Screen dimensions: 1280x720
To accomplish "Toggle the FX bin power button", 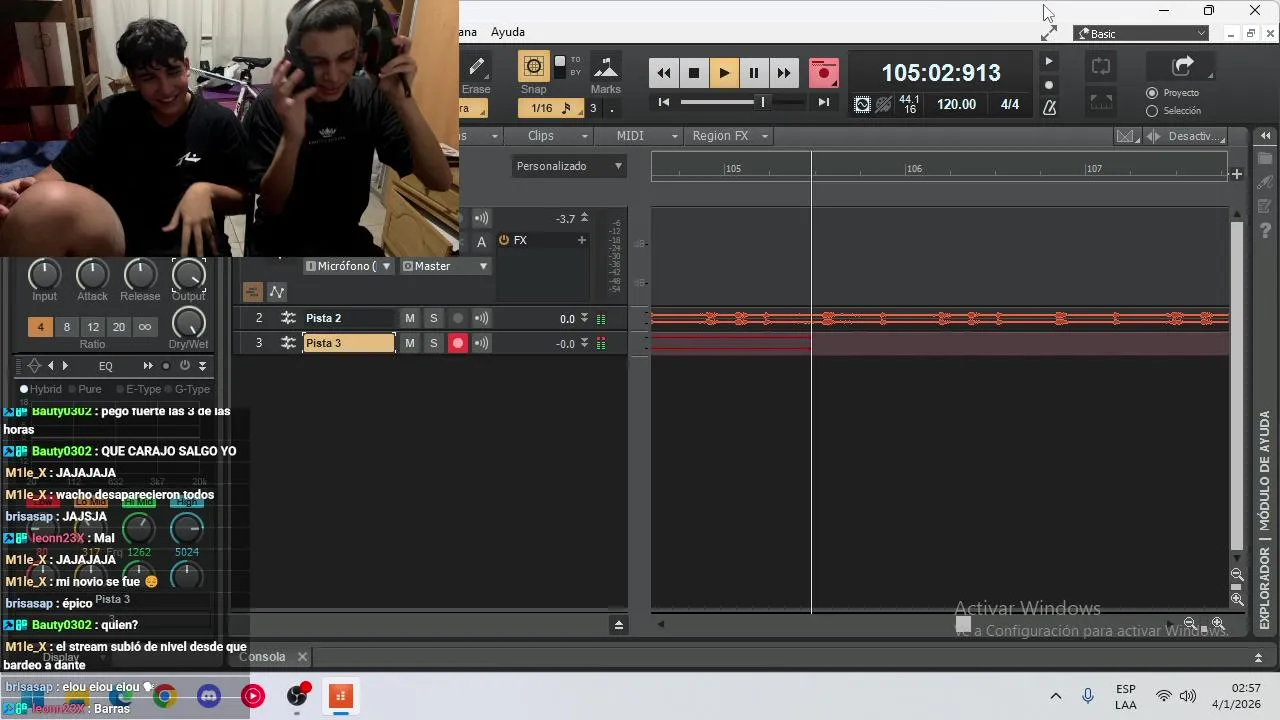I will point(504,240).
